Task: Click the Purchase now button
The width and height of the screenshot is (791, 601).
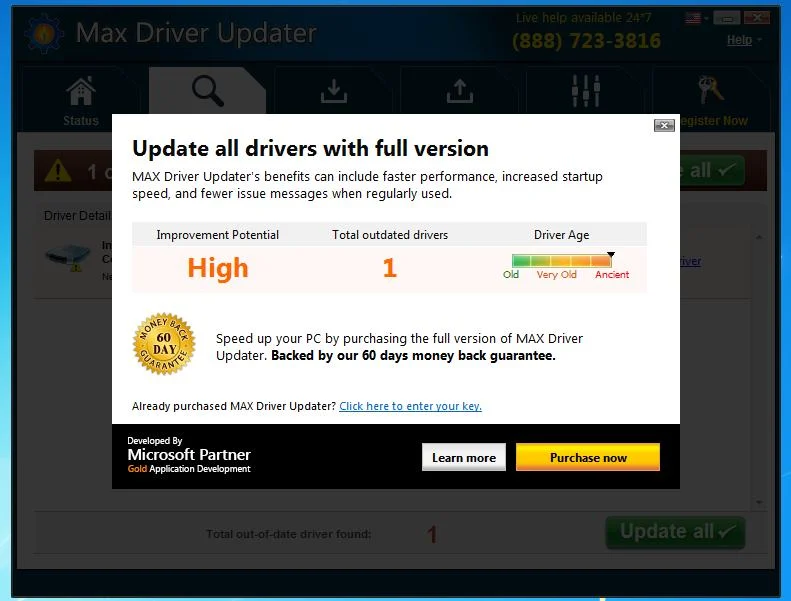Action: pos(588,457)
